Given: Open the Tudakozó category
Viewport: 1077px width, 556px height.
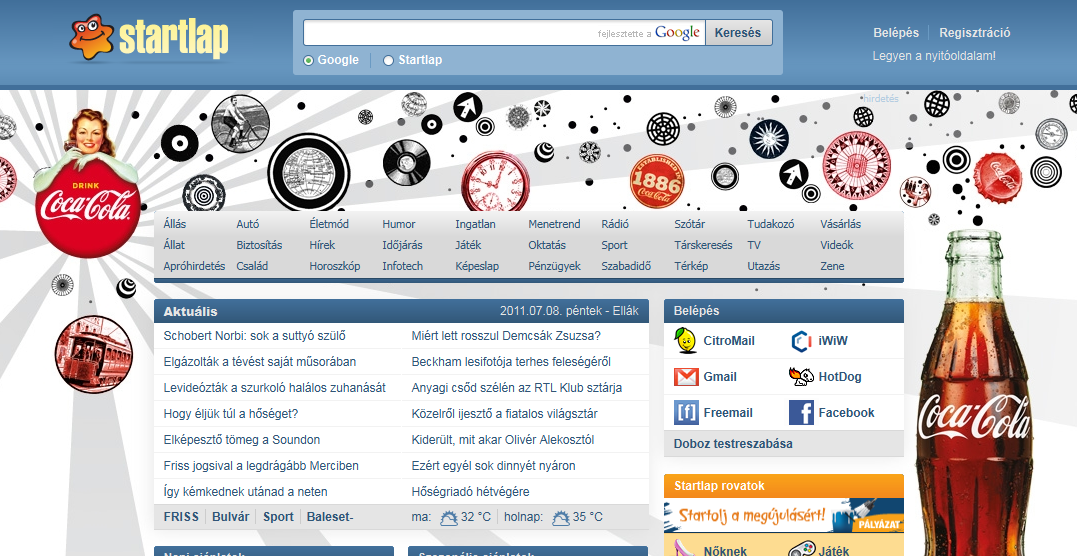Looking at the screenshot, I should point(771,224).
